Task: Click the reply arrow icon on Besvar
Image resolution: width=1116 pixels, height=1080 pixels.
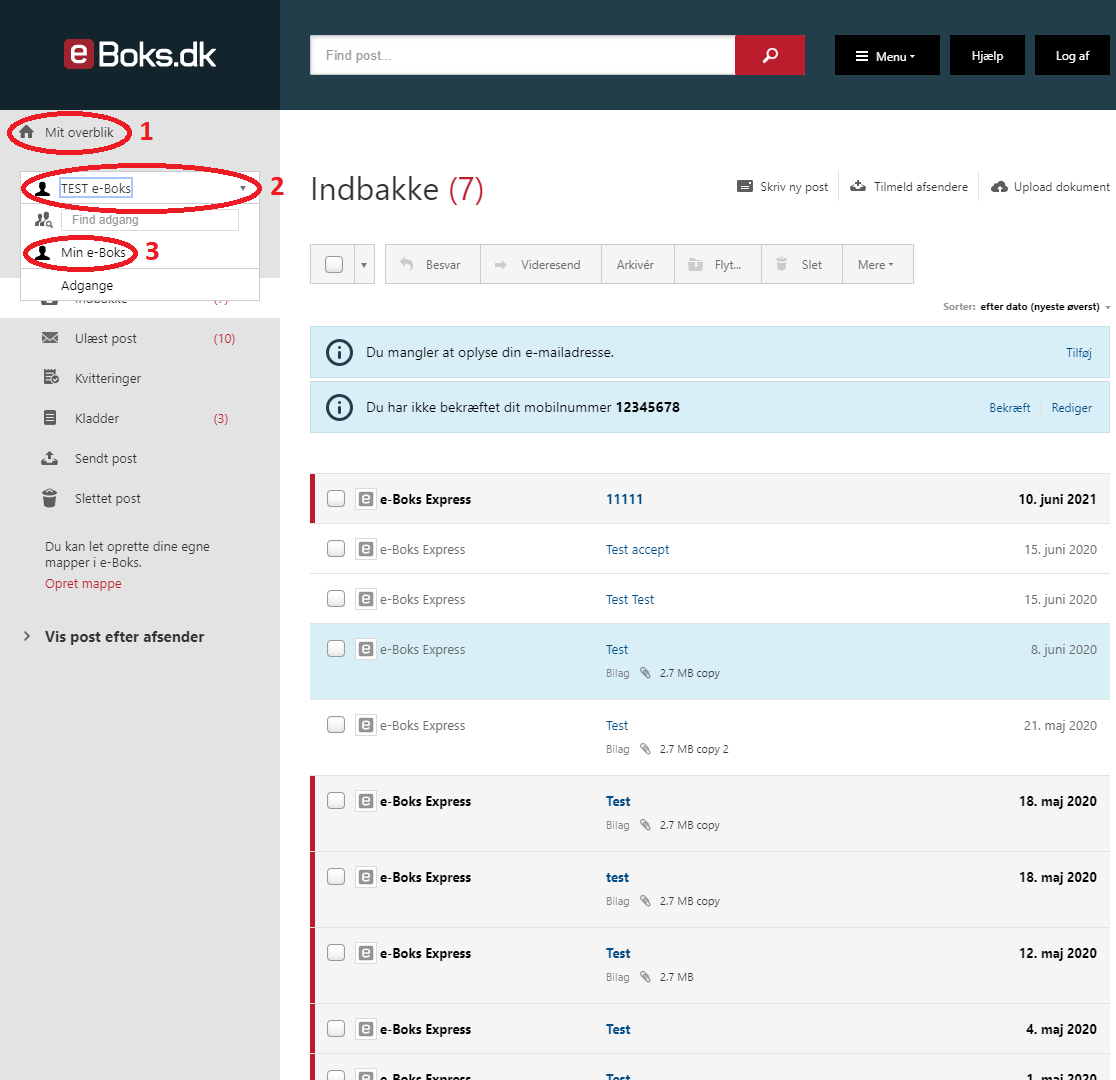Action: pos(406,264)
